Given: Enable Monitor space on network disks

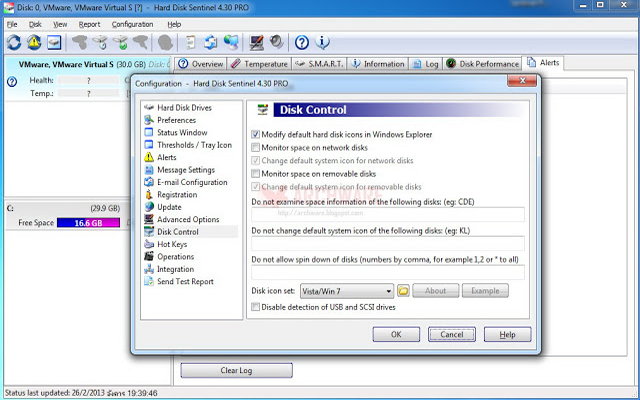Looking at the screenshot, I should coord(256,147).
